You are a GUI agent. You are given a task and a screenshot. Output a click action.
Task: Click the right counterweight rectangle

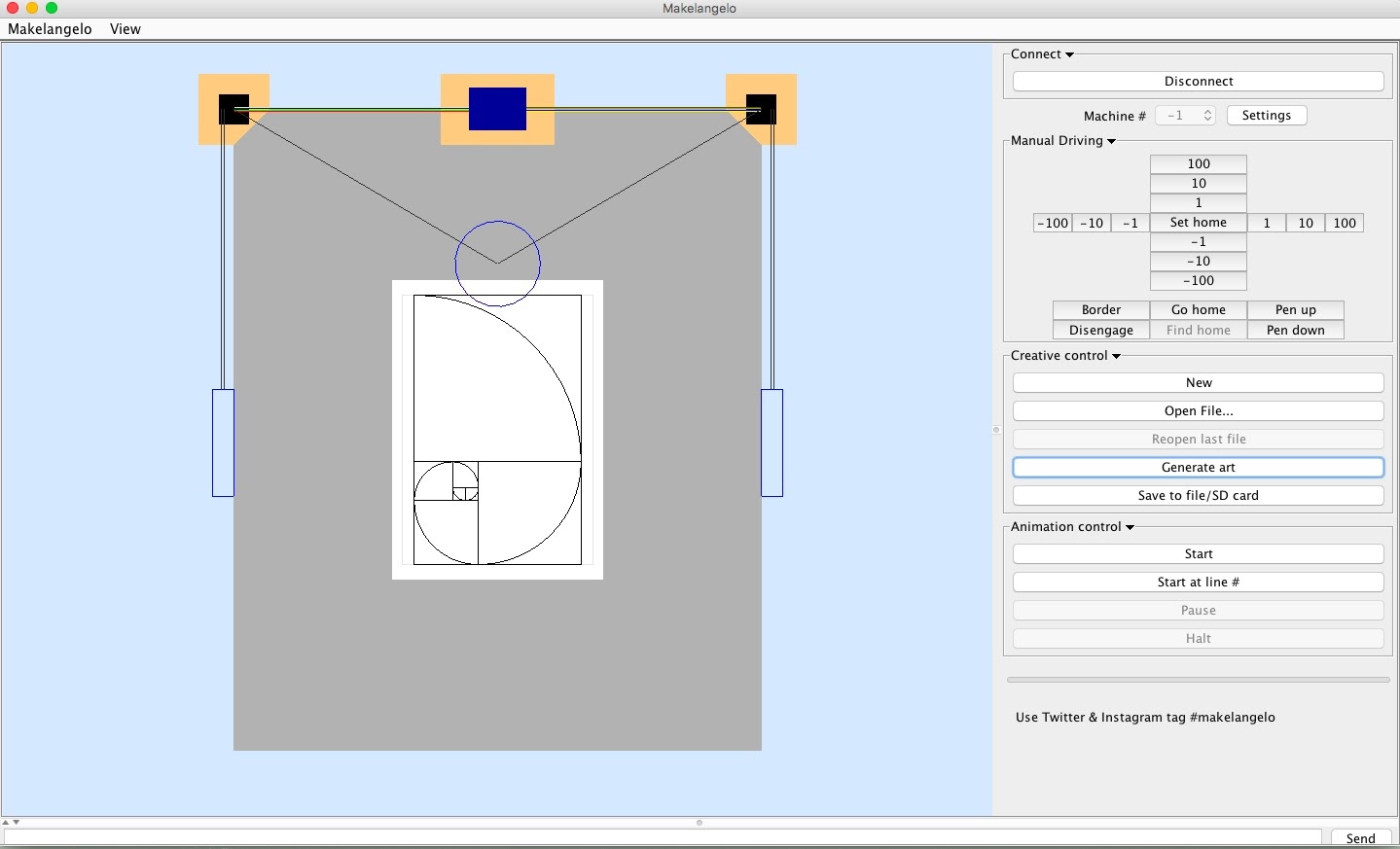coord(772,443)
